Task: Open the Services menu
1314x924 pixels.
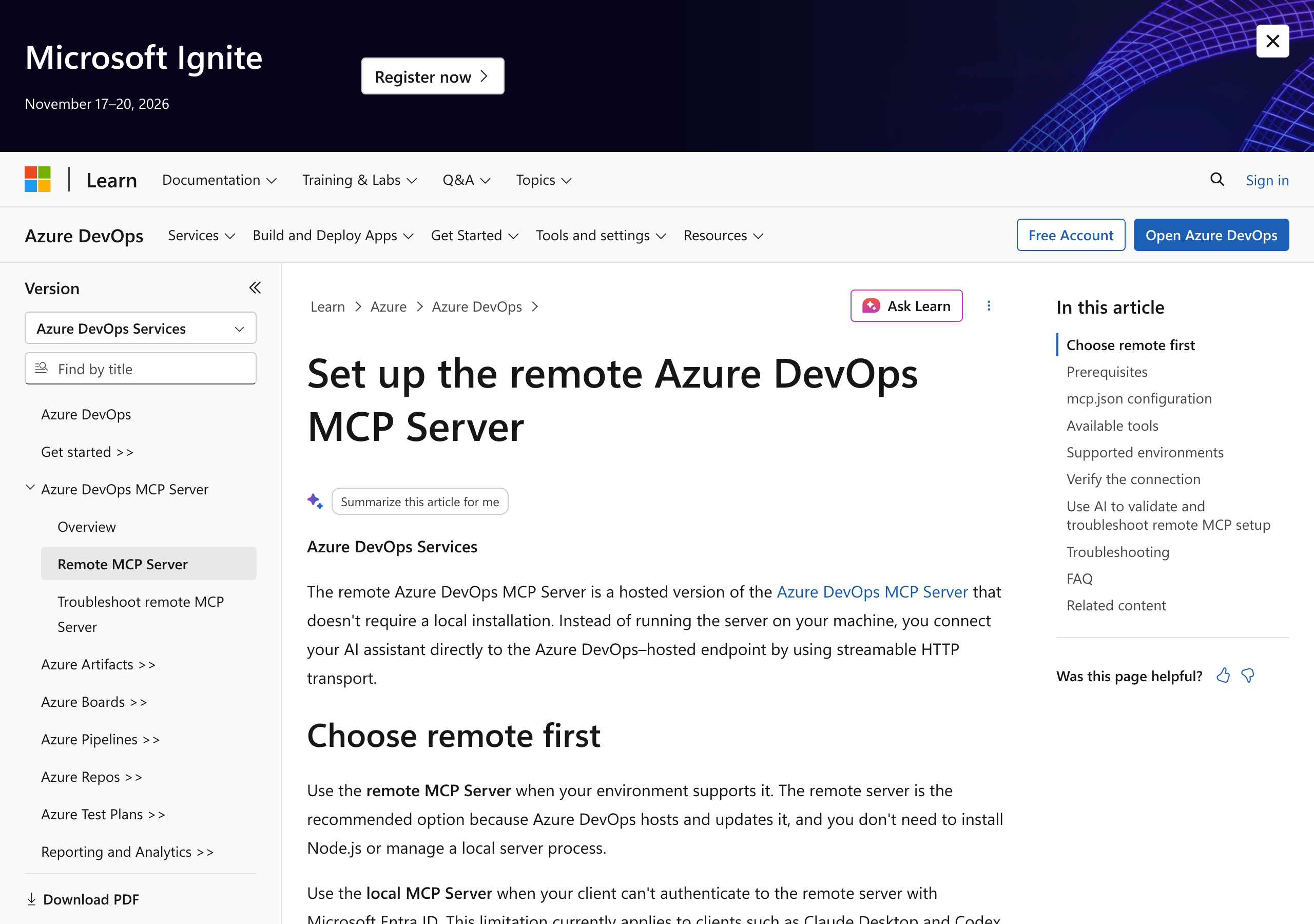Action: coord(201,235)
